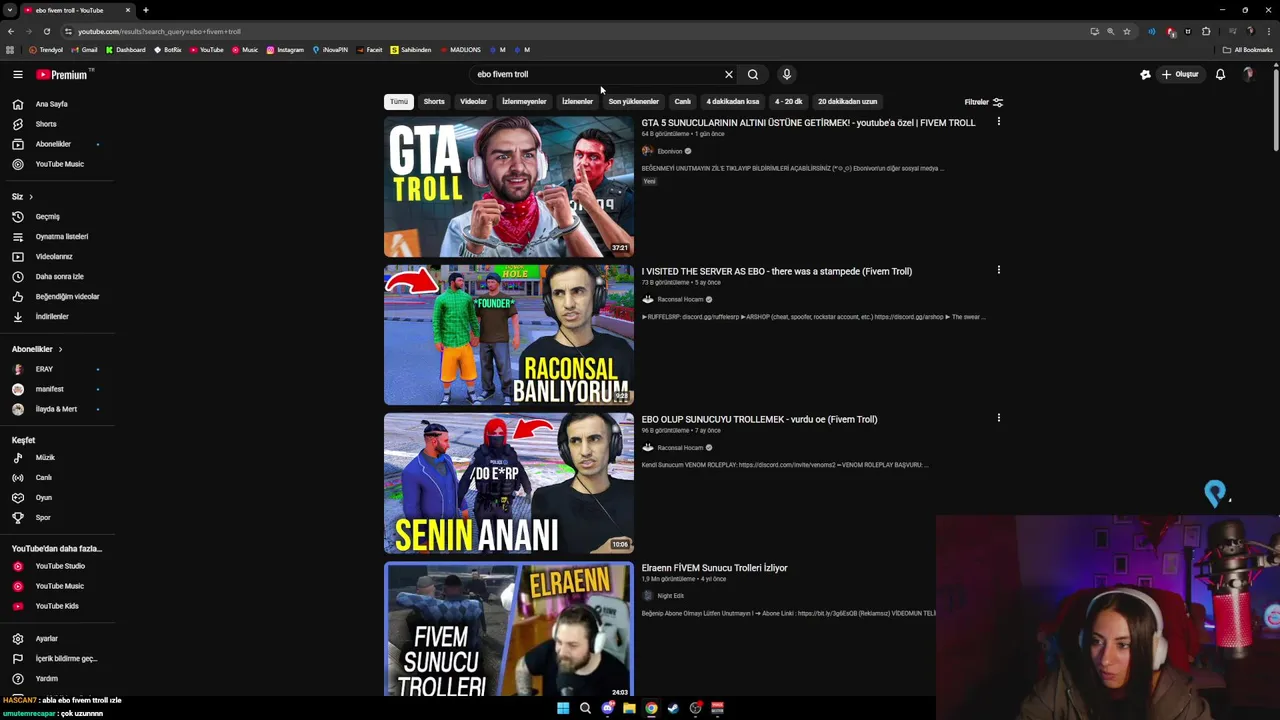Open the Faceit bookmark

coord(369,50)
